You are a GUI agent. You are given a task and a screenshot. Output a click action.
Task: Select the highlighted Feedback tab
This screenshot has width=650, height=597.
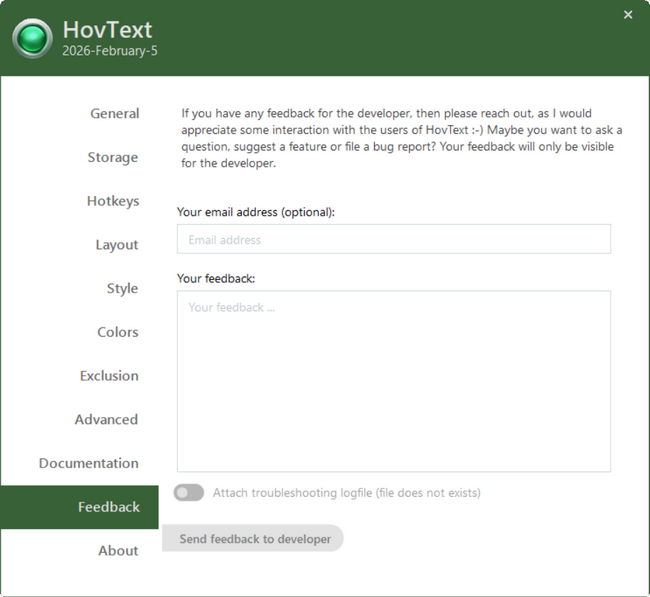[108, 507]
